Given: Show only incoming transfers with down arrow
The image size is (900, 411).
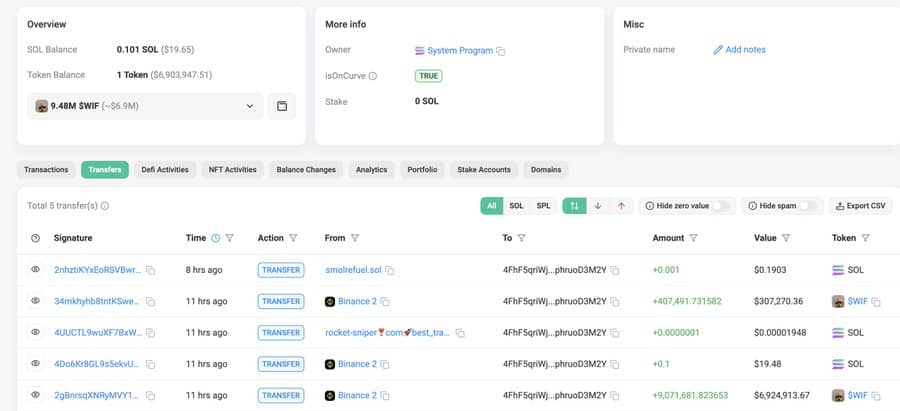Looking at the screenshot, I should (x=598, y=206).
